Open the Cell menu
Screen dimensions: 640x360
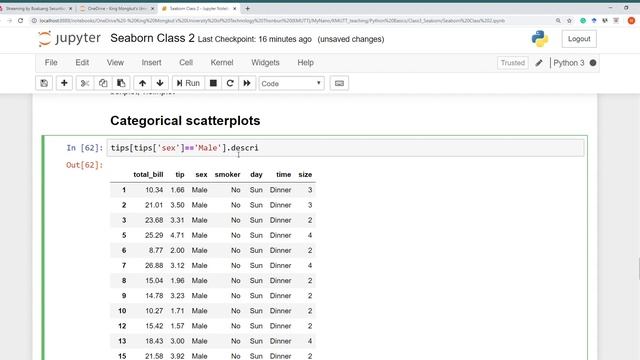pos(186,62)
